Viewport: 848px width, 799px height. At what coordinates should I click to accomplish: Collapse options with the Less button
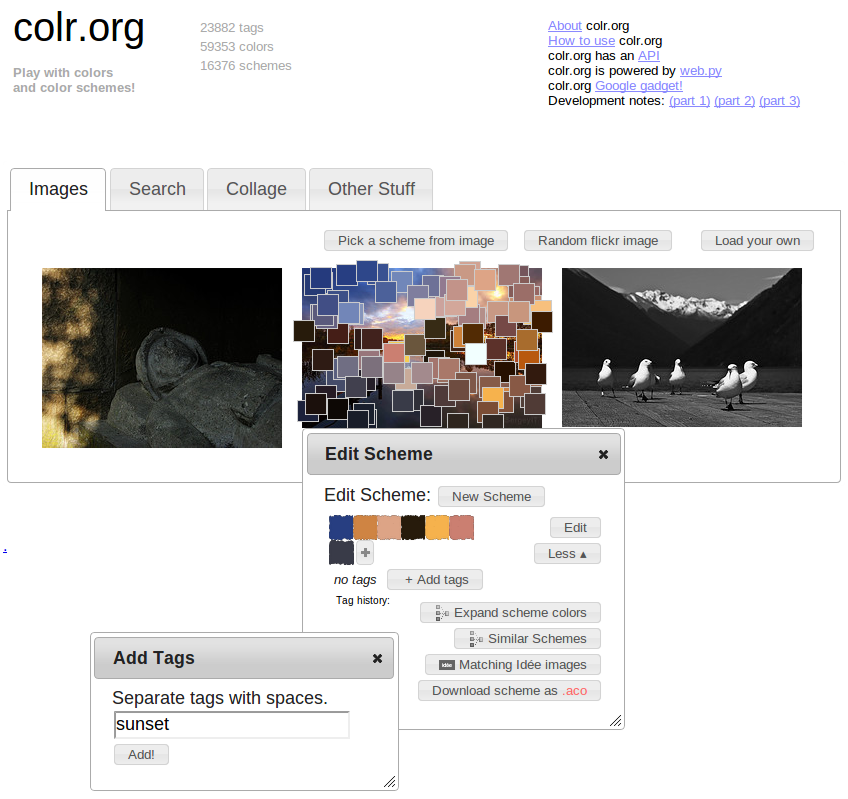567,553
